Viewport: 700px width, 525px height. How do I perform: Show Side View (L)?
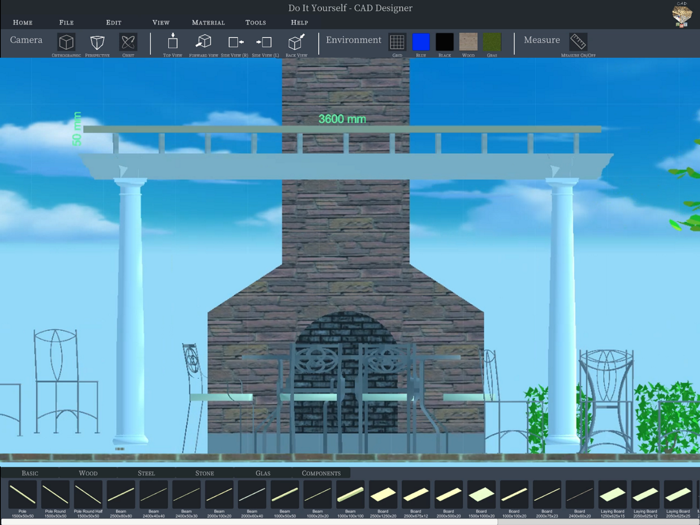coord(265,42)
